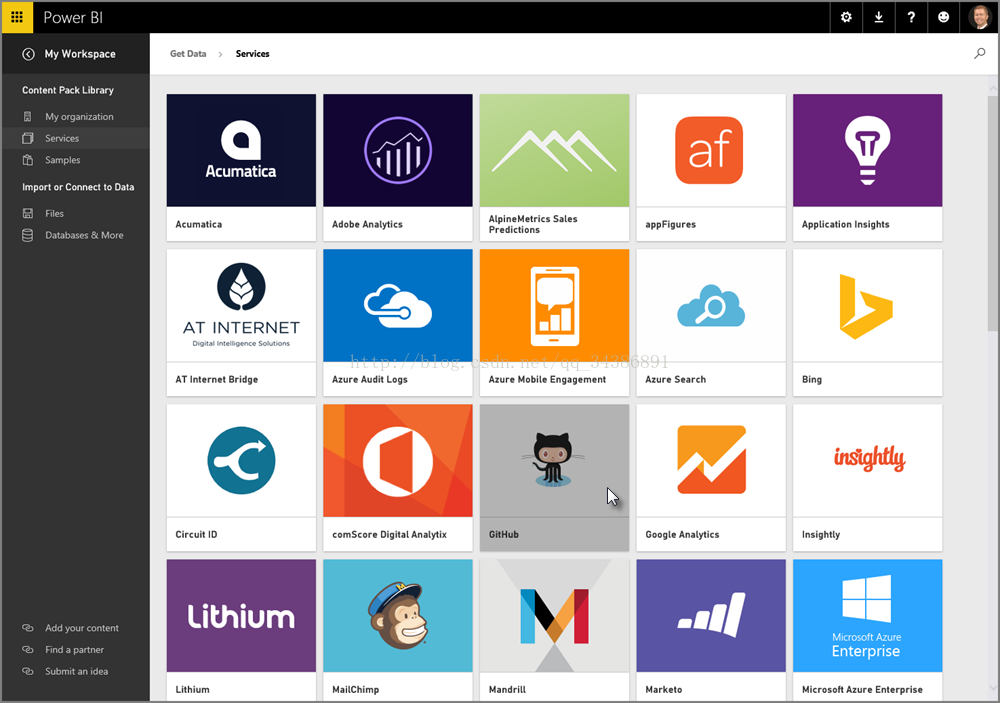Click the Application Insights caption
The image size is (1000, 703).
[x=846, y=225]
